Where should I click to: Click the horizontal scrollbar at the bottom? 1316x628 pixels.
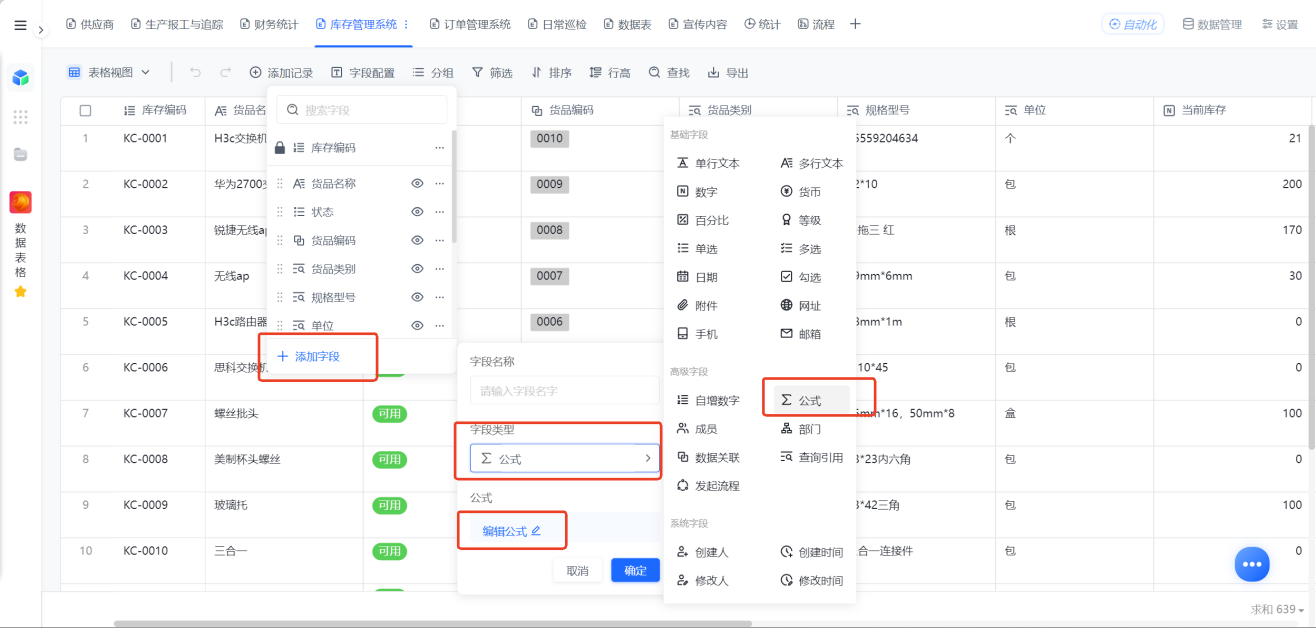tap(432, 624)
